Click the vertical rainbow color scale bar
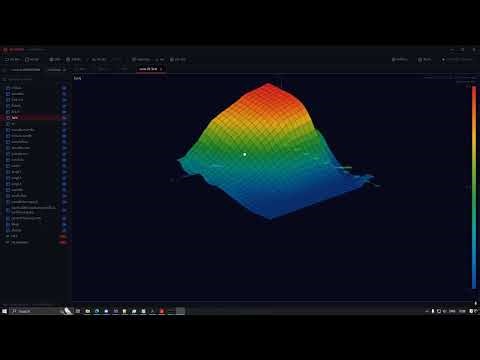This screenshot has width=480, height=360. click(x=474, y=187)
